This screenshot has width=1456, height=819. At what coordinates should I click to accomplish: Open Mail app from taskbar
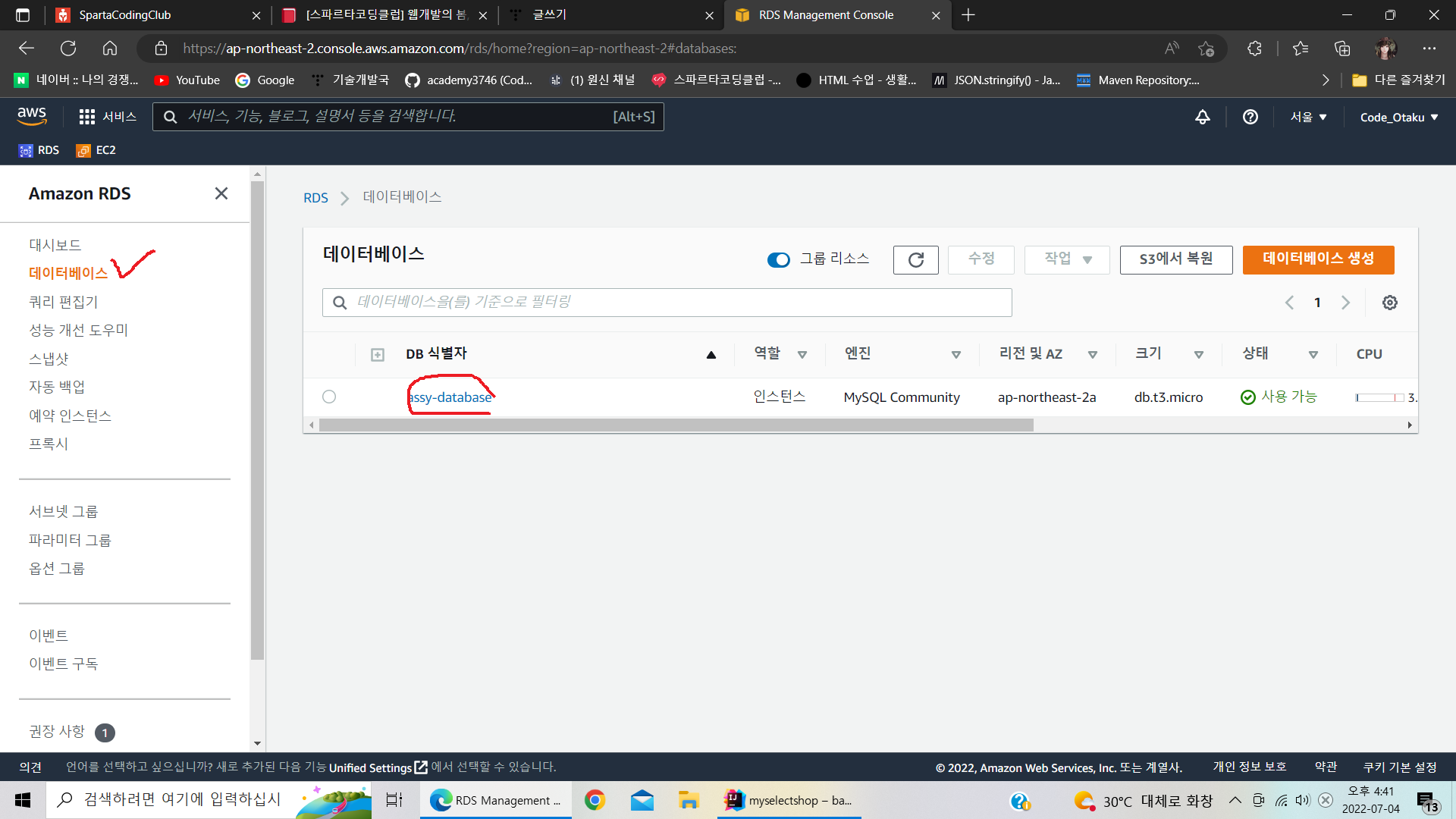click(642, 800)
